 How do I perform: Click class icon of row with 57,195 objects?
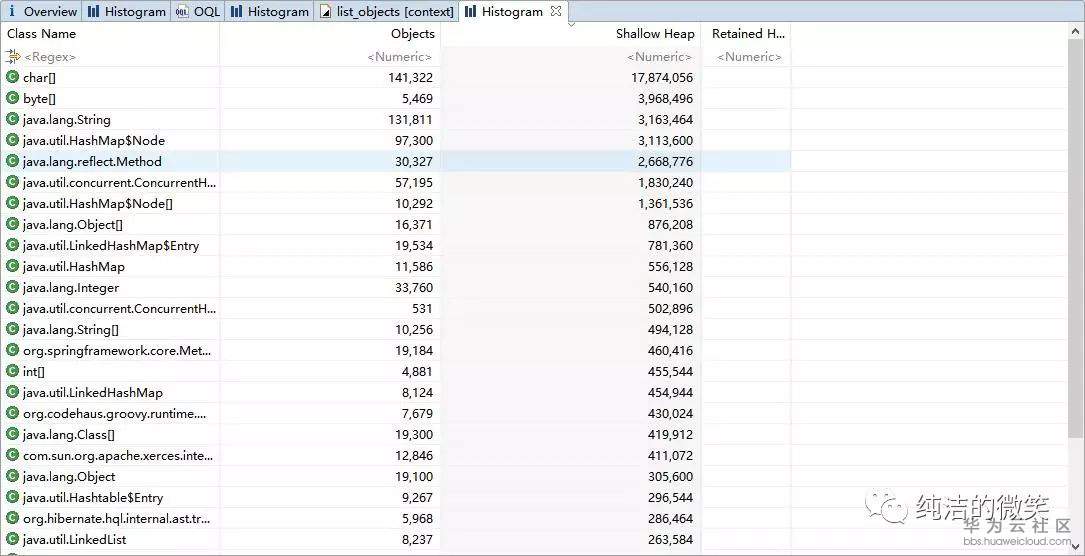click(x=12, y=182)
